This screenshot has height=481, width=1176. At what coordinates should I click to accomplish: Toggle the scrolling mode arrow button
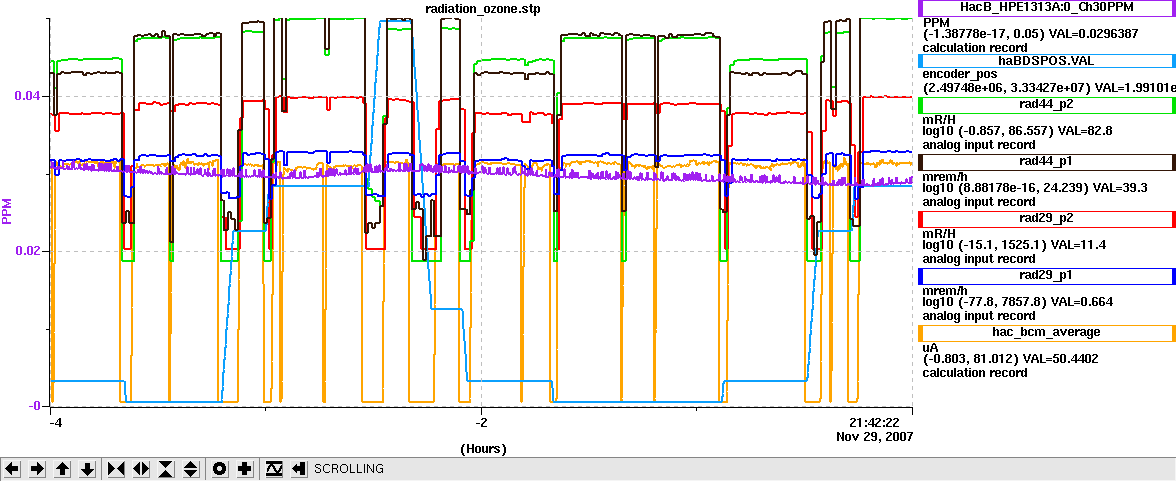click(299, 469)
